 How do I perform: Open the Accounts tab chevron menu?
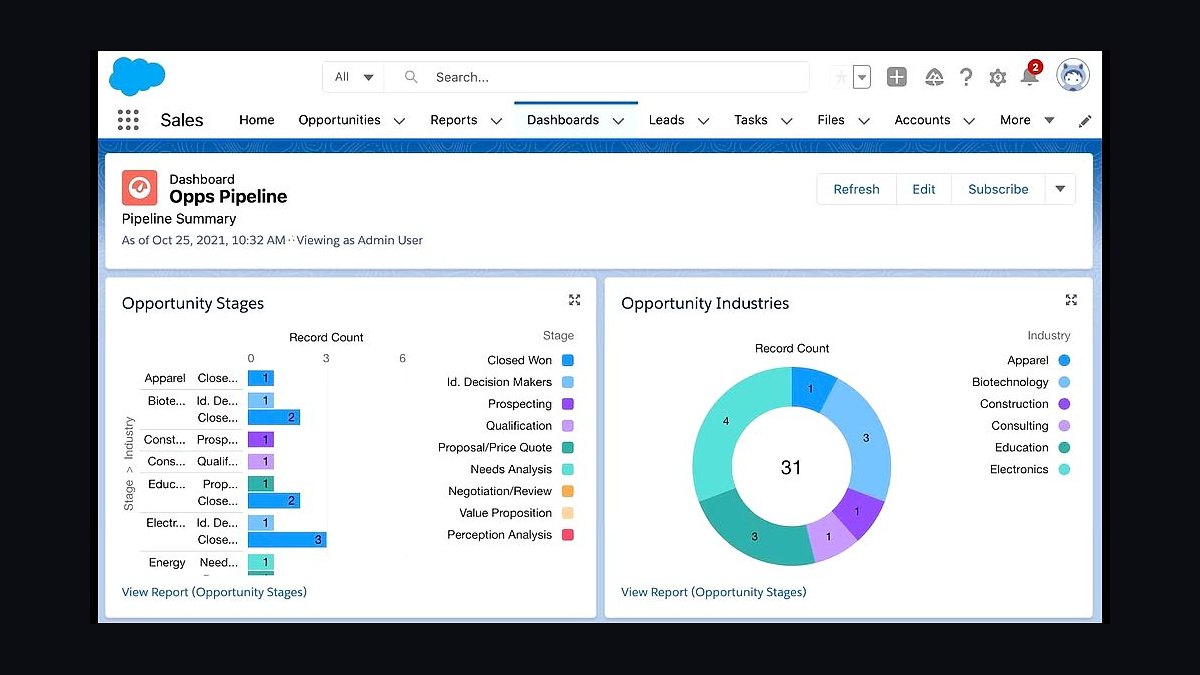pos(969,121)
